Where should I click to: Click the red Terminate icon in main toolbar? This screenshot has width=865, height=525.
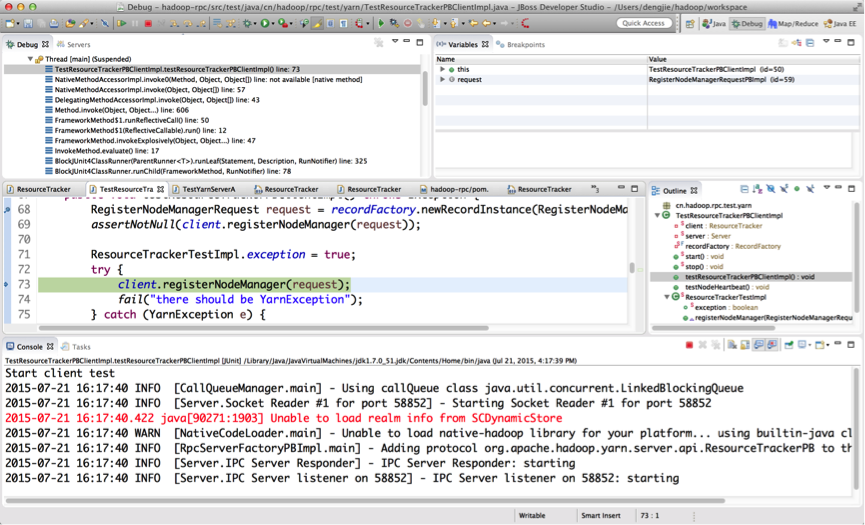(148, 23)
